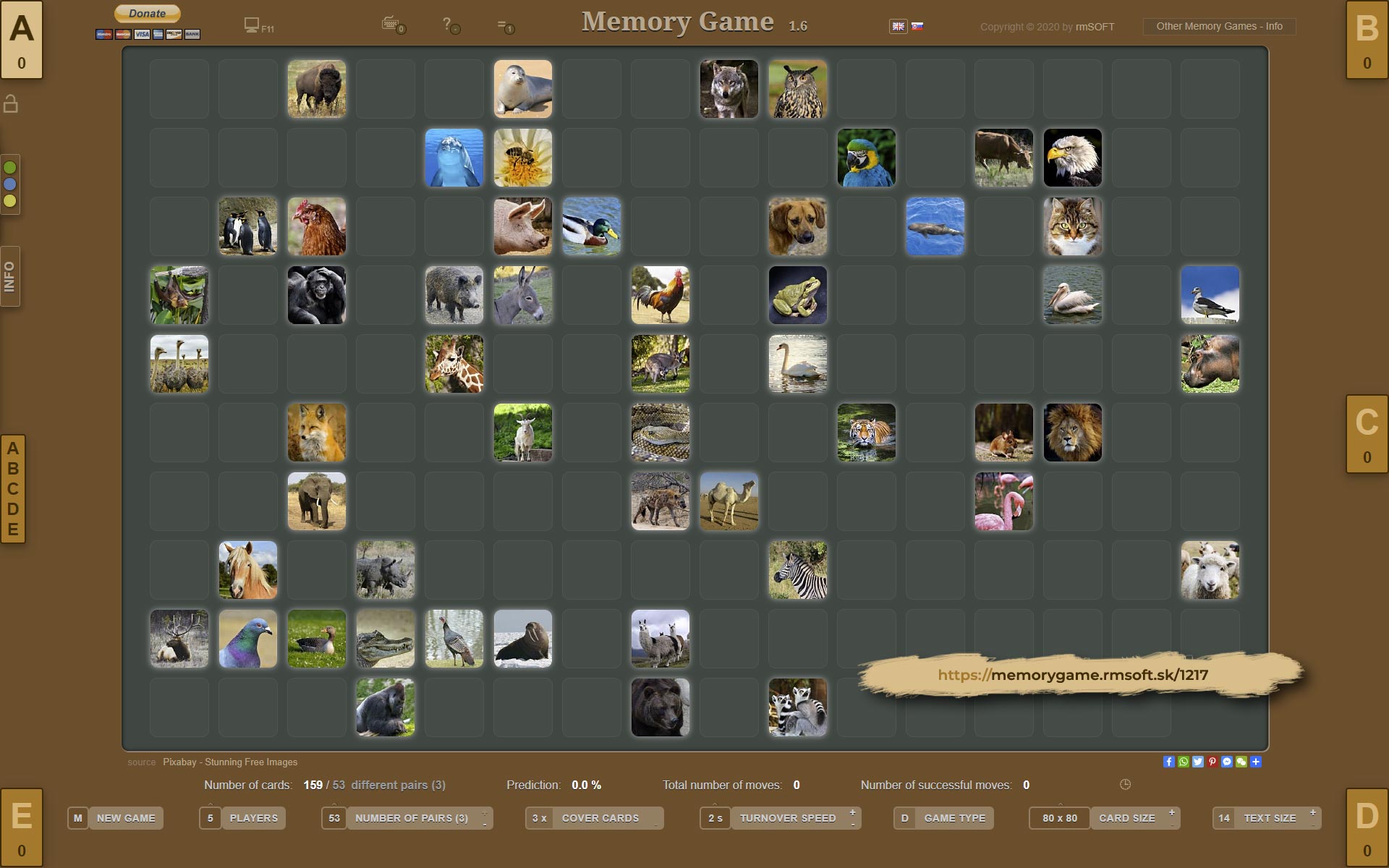Increase card size with plus
Viewport: 1389px width, 868px height.
pyautogui.click(x=1171, y=812)
